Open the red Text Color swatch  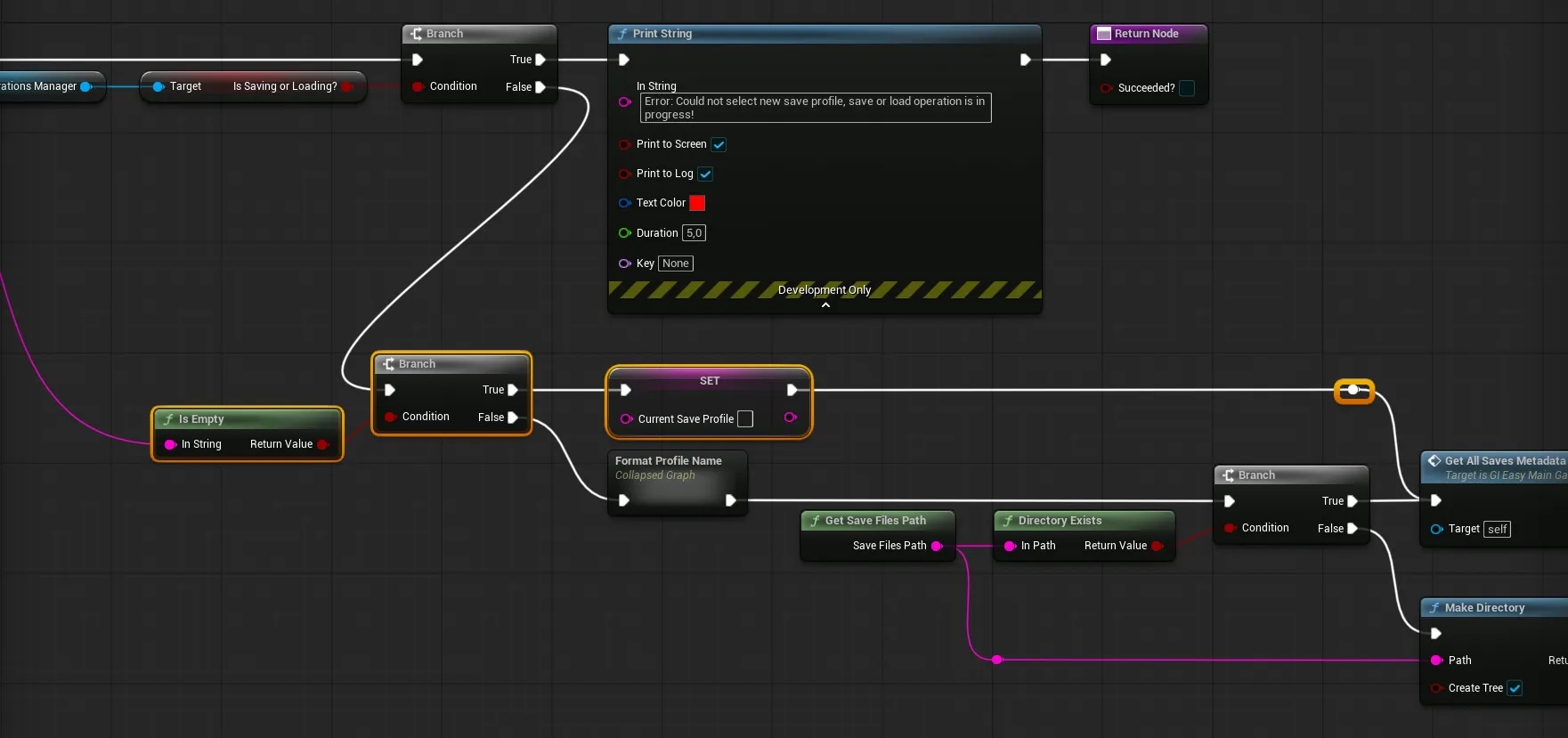[697, 203]
